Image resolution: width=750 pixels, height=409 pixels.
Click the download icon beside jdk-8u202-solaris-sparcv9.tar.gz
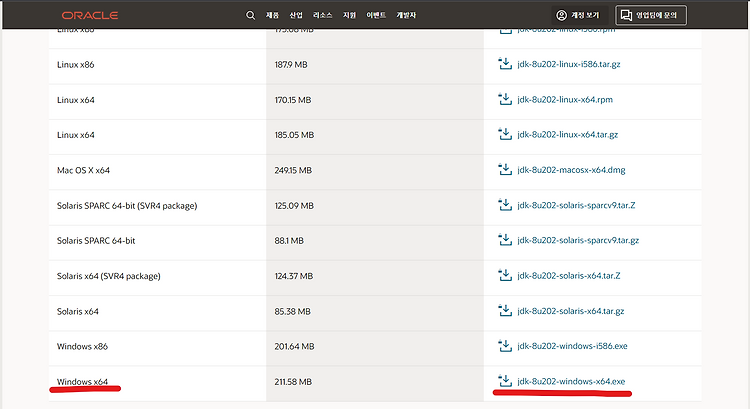tap(505, 240)
